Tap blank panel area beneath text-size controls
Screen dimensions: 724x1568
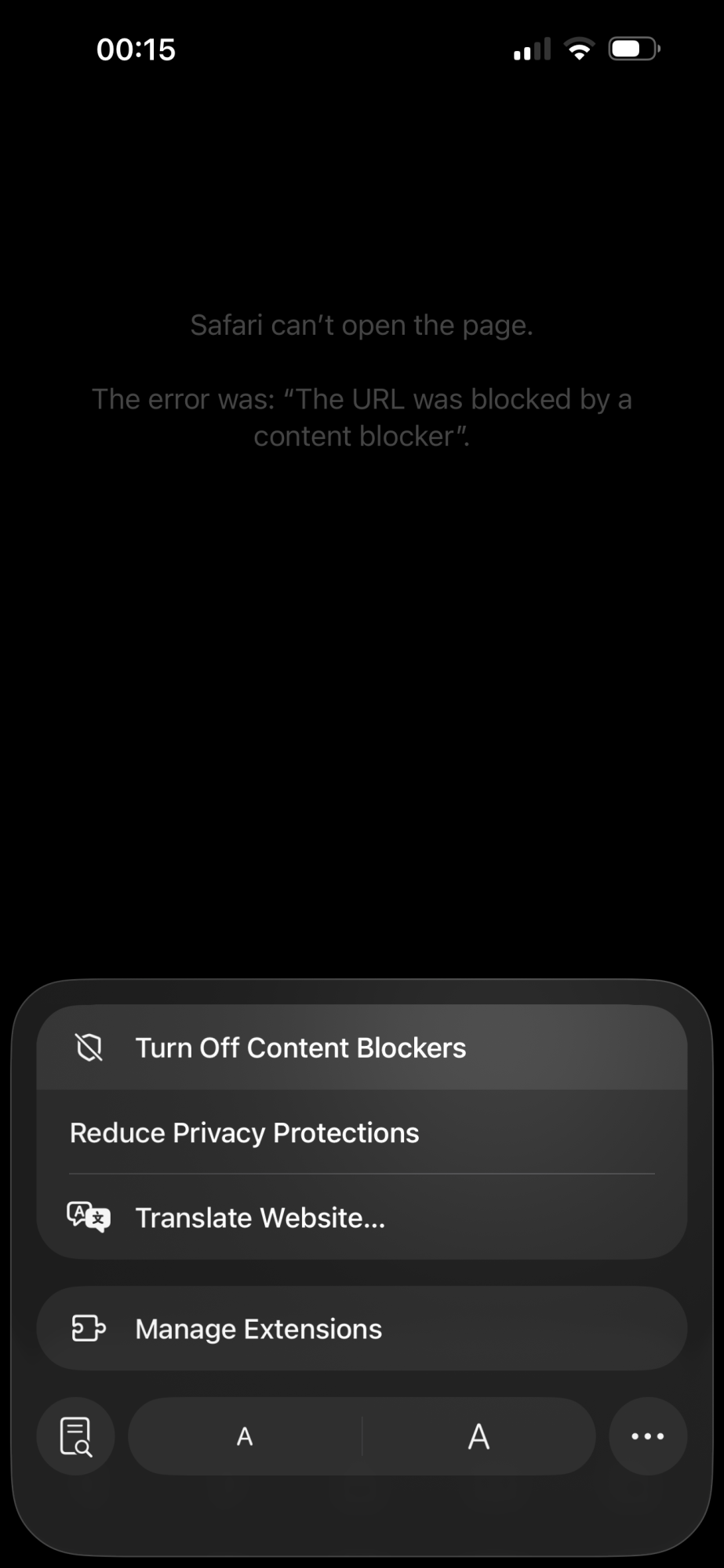pos(362,1513)
